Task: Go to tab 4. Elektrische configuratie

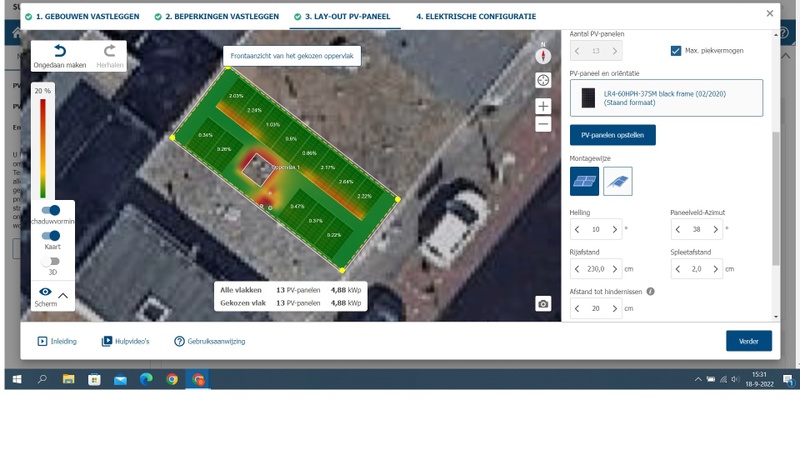Action: point(476,16)
